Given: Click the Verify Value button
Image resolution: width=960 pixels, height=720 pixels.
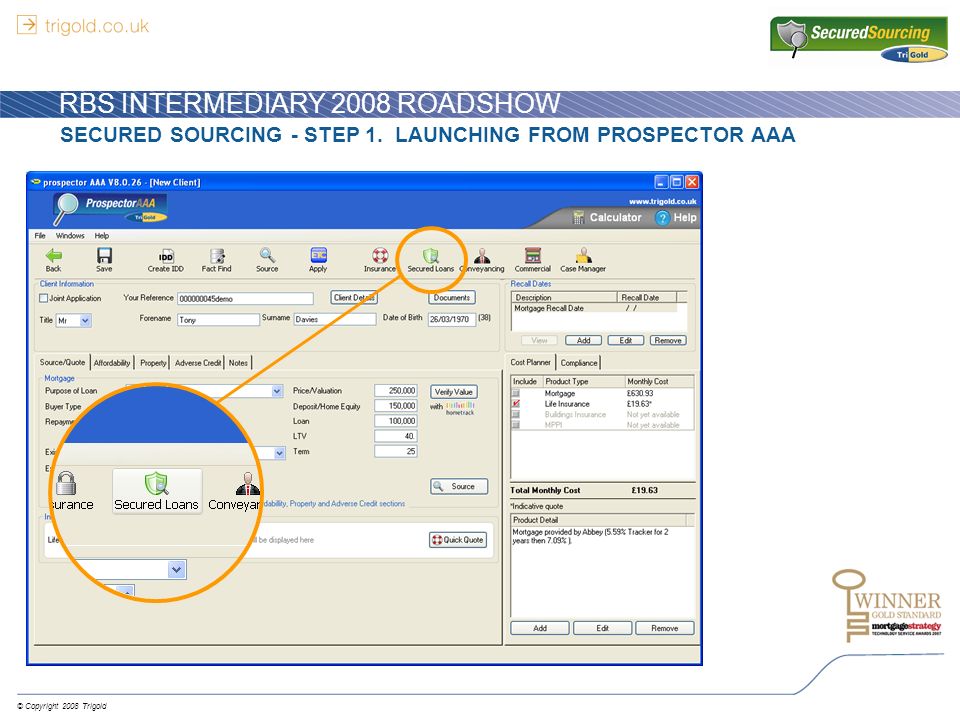Looking at the screenshot, I should (454, 392).
